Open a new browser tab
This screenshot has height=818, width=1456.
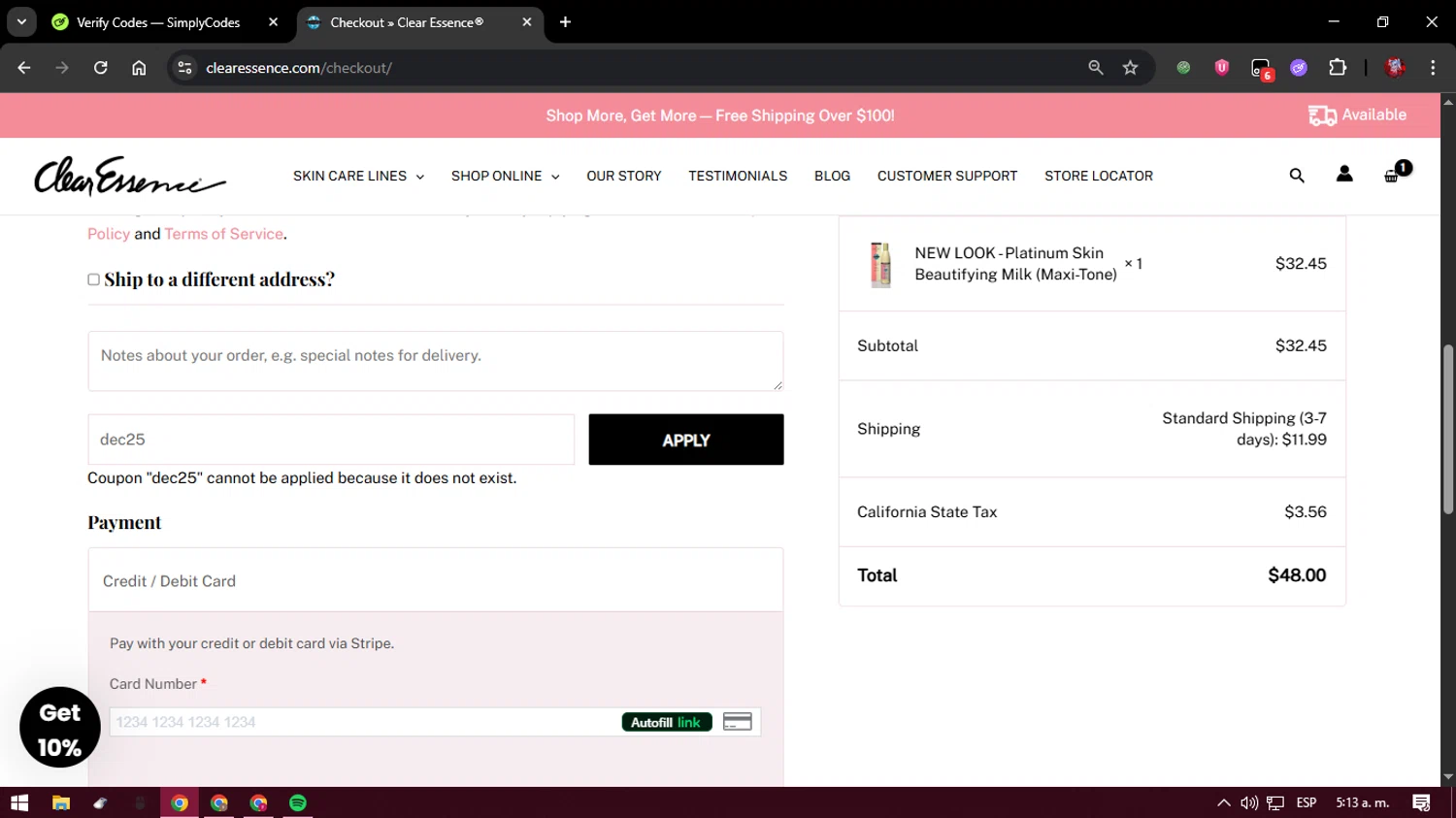[565, 22]
